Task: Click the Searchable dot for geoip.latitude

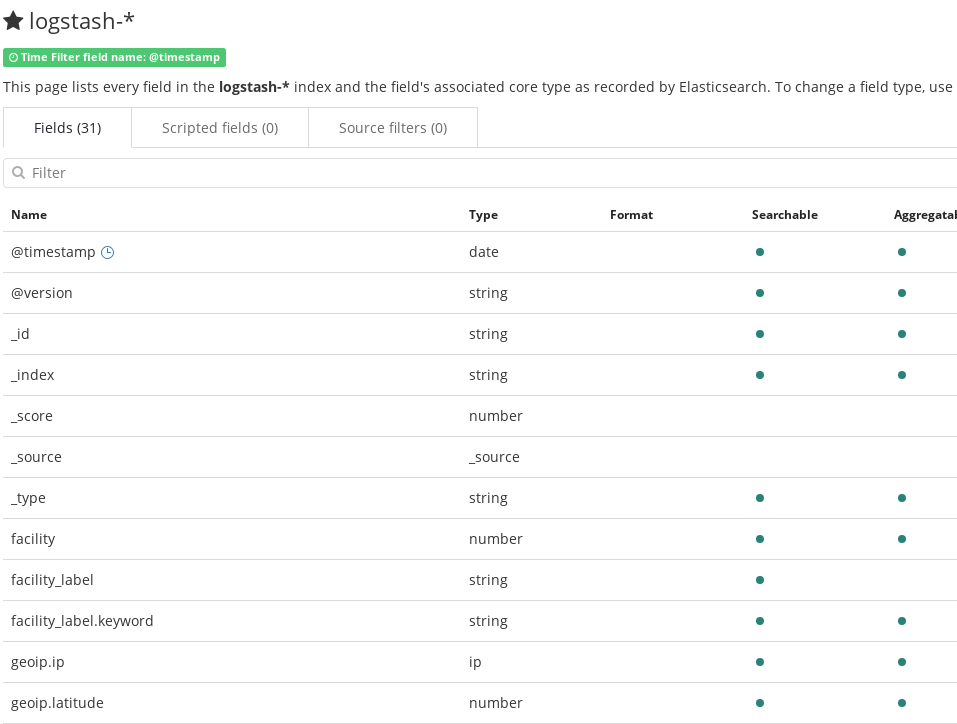Action: pos(760,703)
